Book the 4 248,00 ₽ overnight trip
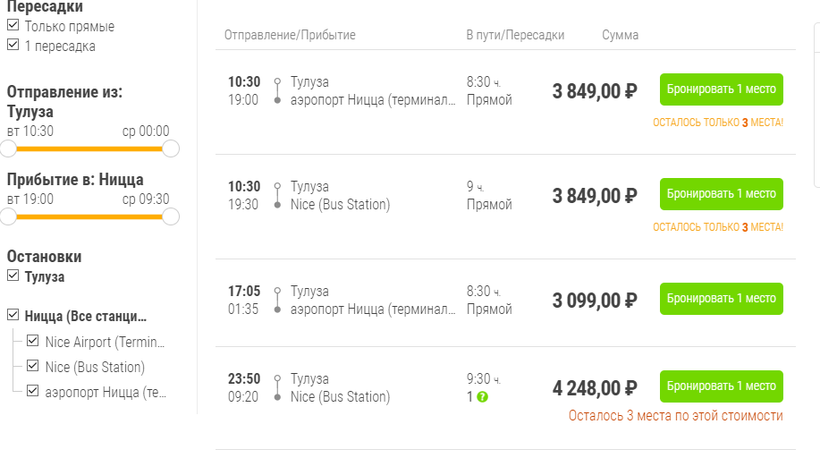The height and width of the screenshot is (458, 820). pyautogui.click(x=721, y=386)
